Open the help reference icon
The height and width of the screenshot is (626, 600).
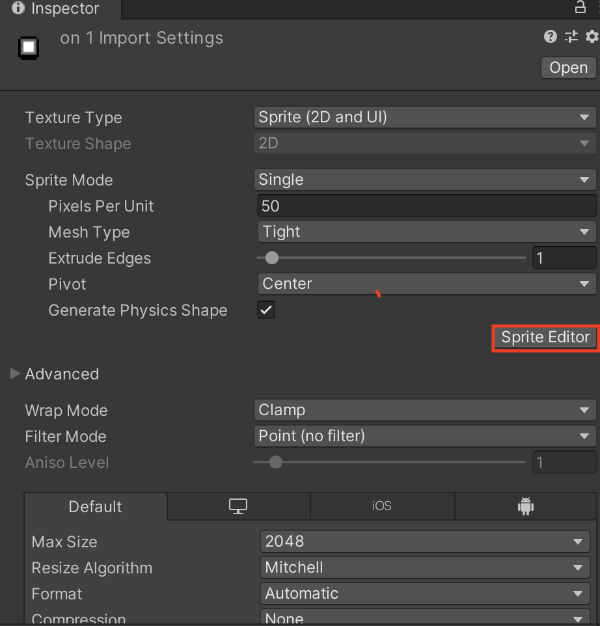pyautogui.click(x=550, y=37)
